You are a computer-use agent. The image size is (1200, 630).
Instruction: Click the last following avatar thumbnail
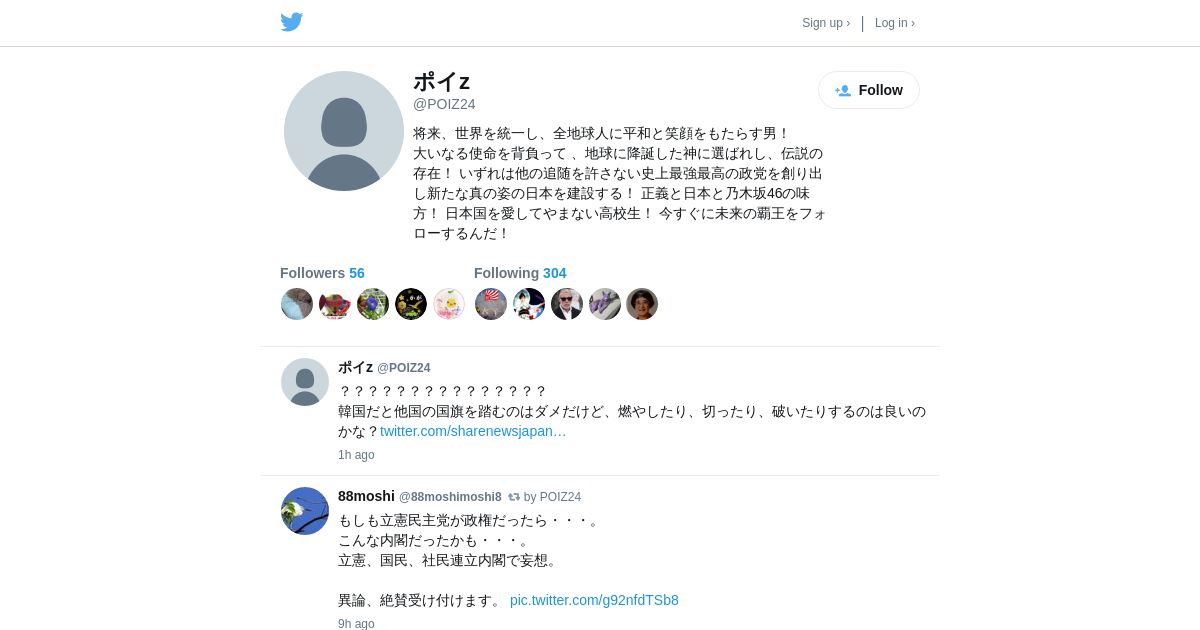click(x=642, y=304)
